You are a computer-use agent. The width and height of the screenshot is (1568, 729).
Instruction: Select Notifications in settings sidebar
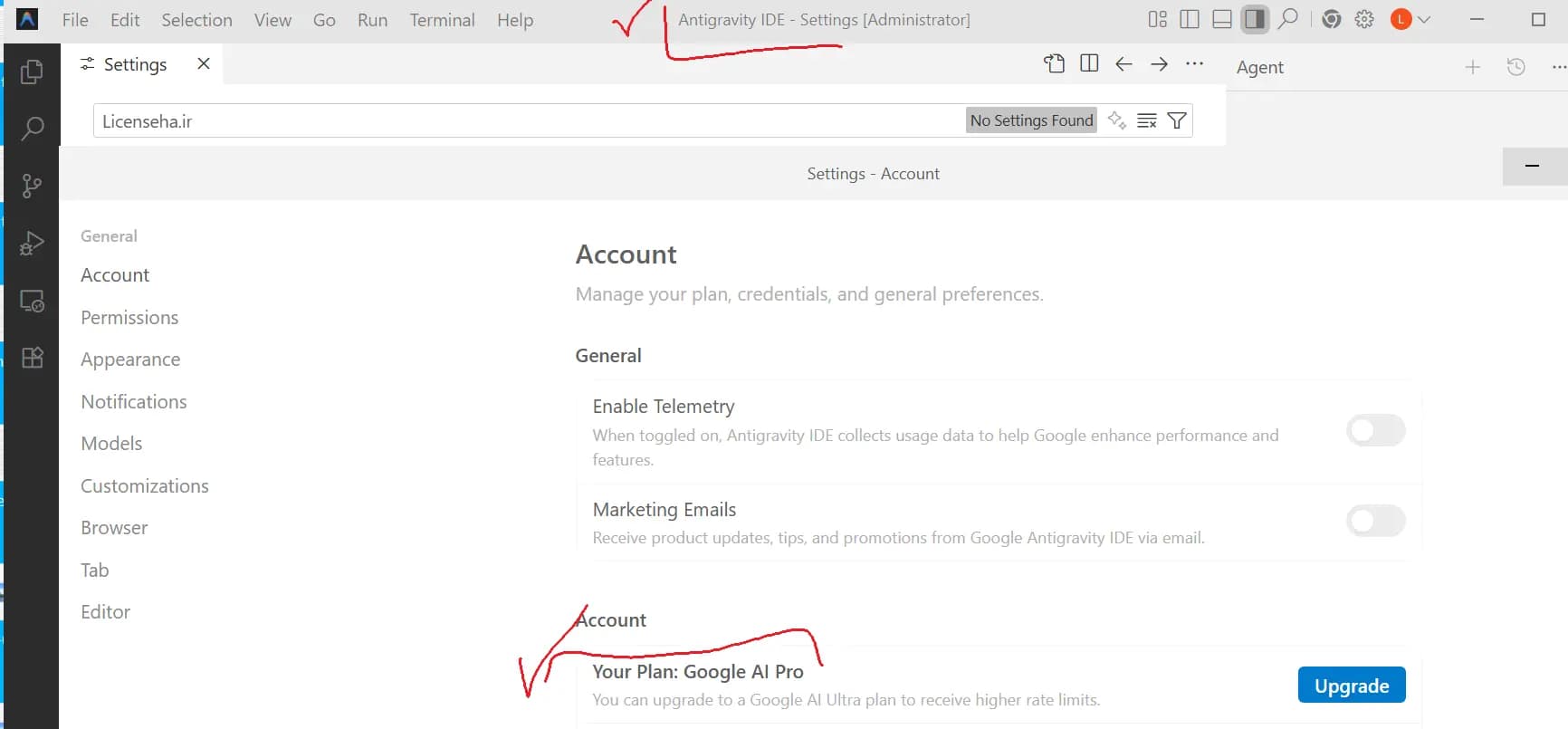click(134, 402)
